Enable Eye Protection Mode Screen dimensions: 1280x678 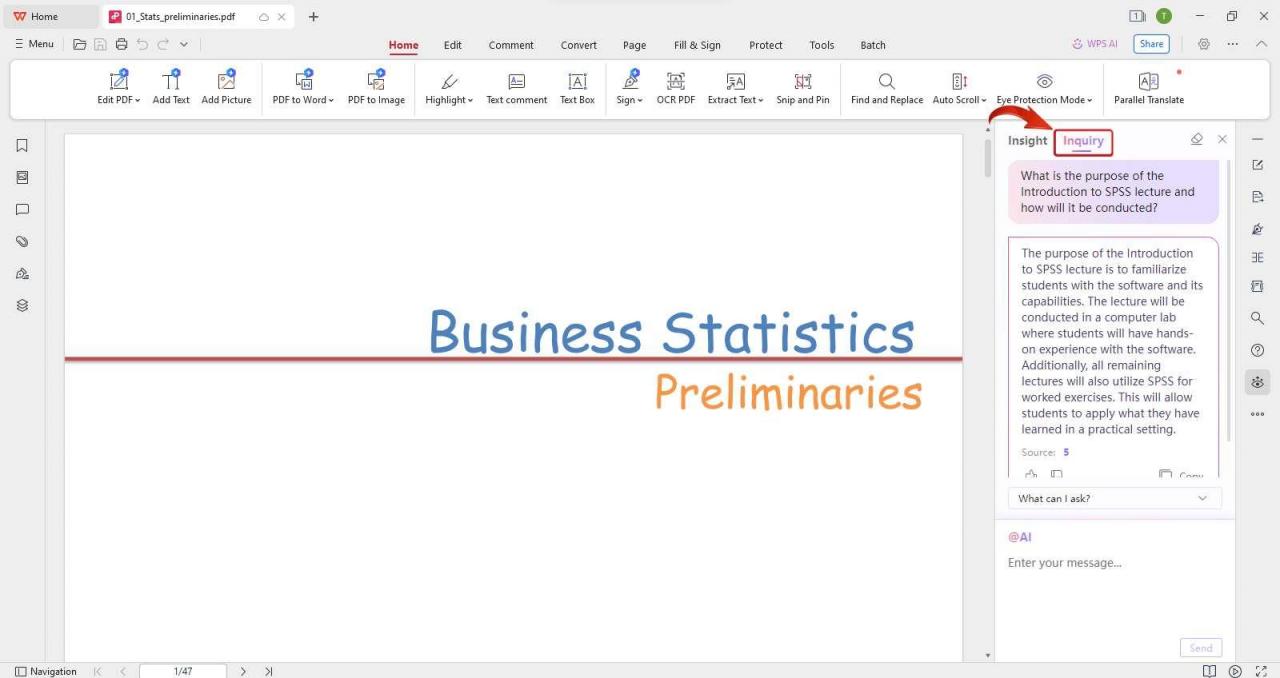[x=1043, y=88]
